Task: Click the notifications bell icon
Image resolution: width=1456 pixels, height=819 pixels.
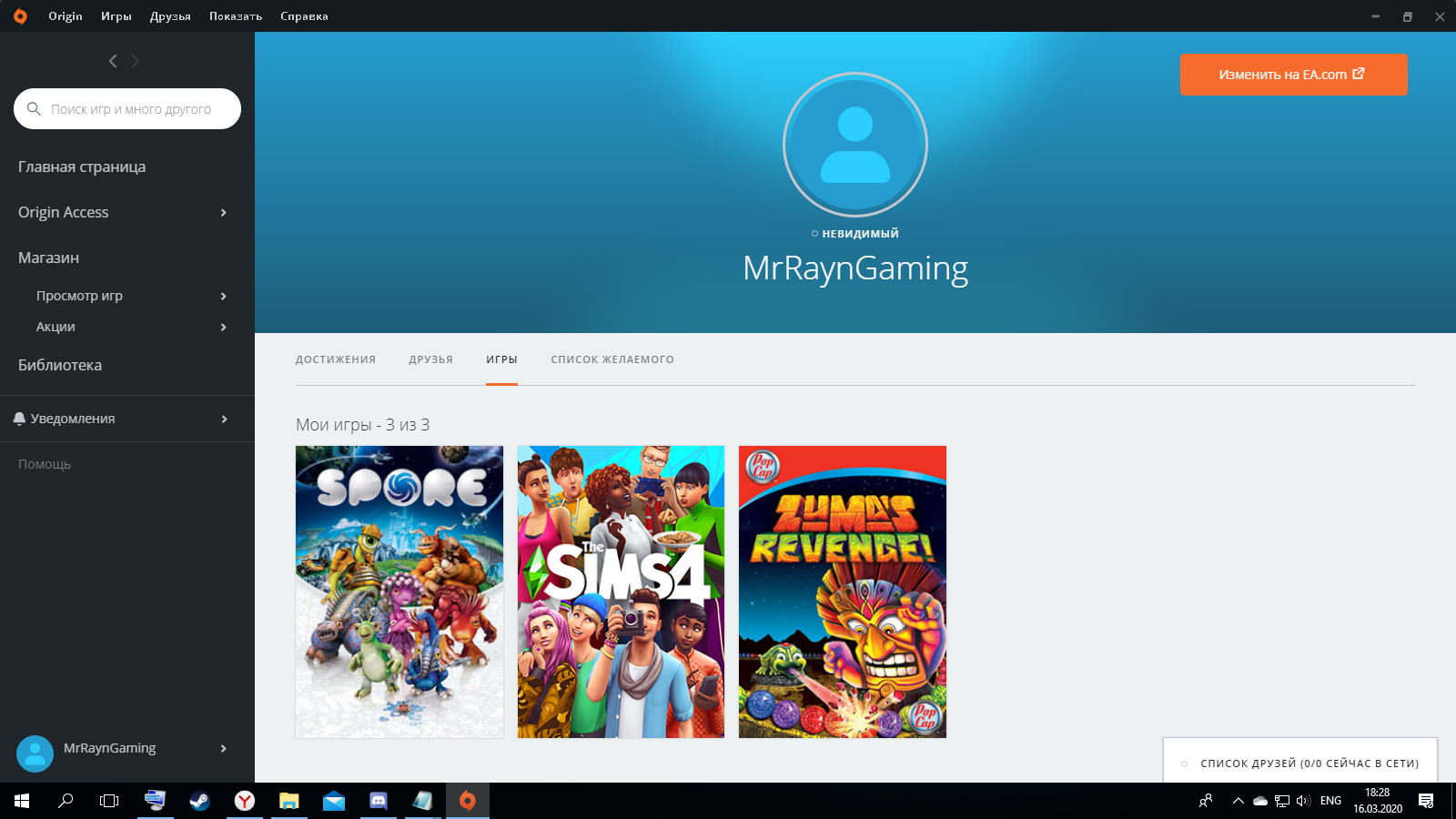Action: tap(19, 419)
